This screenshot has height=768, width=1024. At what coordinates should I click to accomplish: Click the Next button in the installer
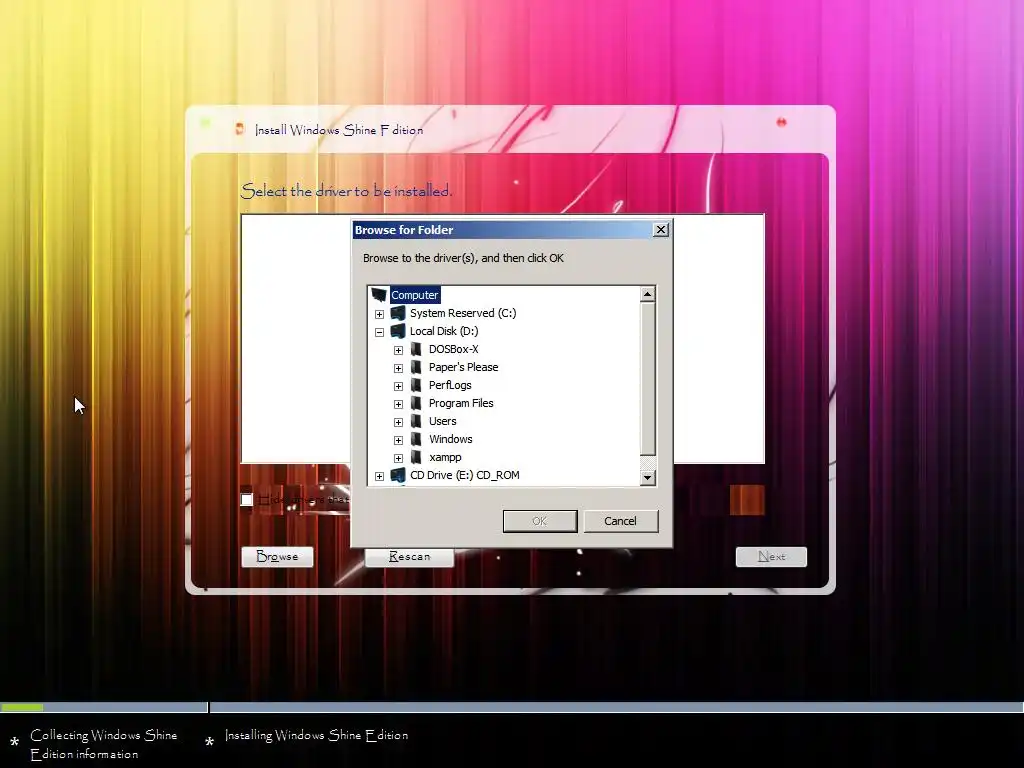click(771, 556)
